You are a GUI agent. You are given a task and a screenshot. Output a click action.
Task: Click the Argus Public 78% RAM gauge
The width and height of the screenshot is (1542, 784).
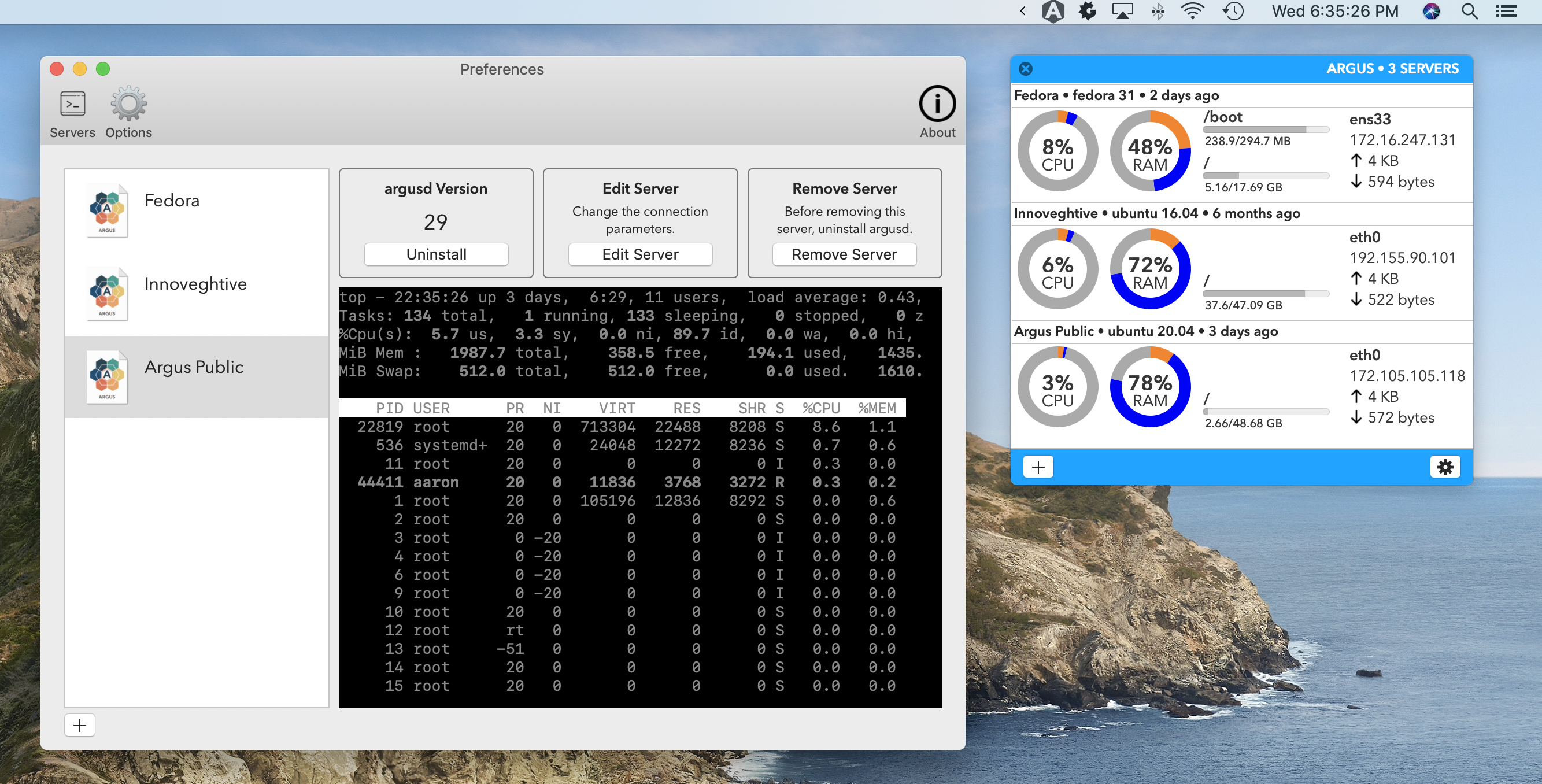(x=1150, y=387)
